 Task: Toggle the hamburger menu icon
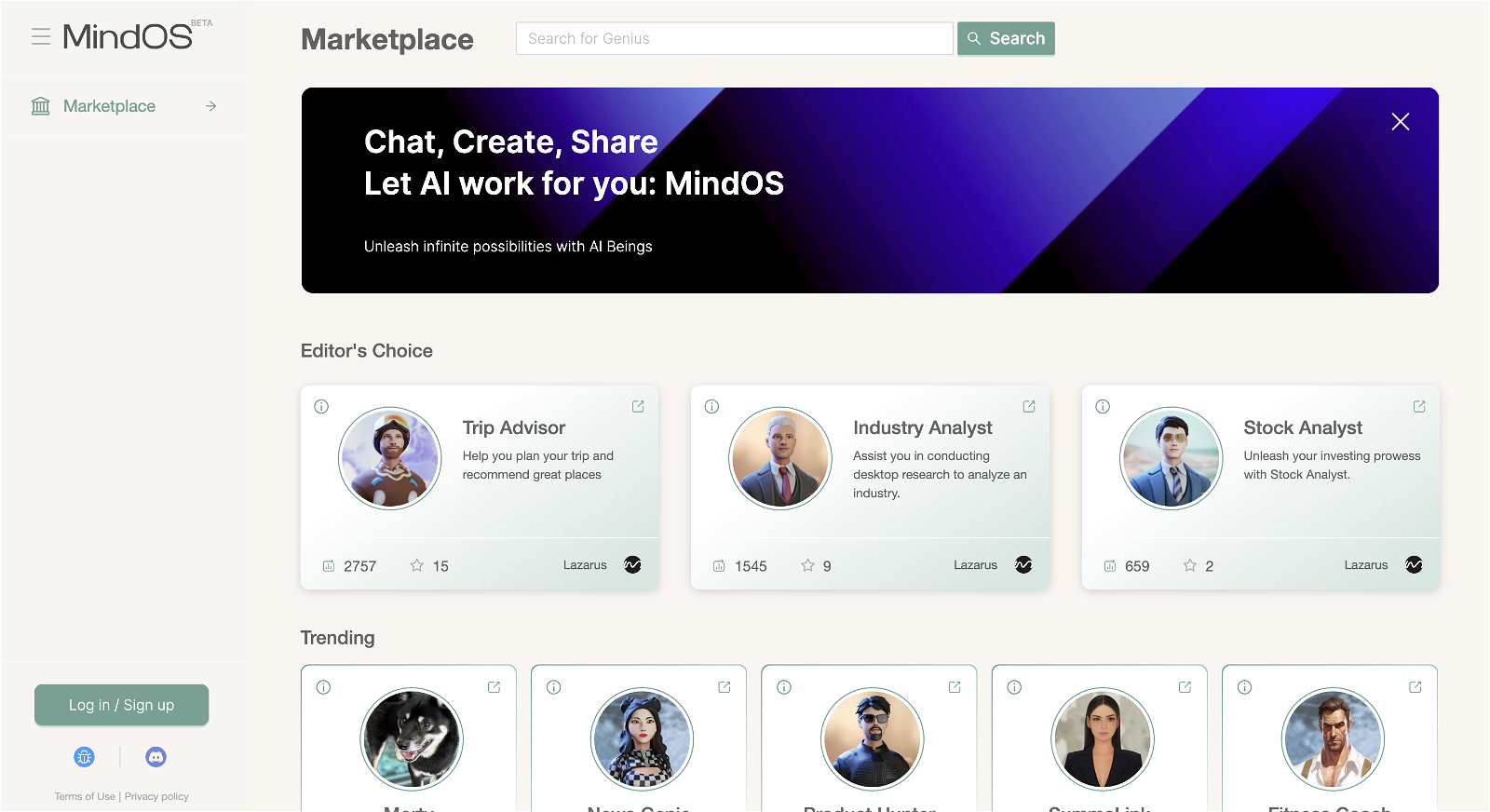[41, 37]
